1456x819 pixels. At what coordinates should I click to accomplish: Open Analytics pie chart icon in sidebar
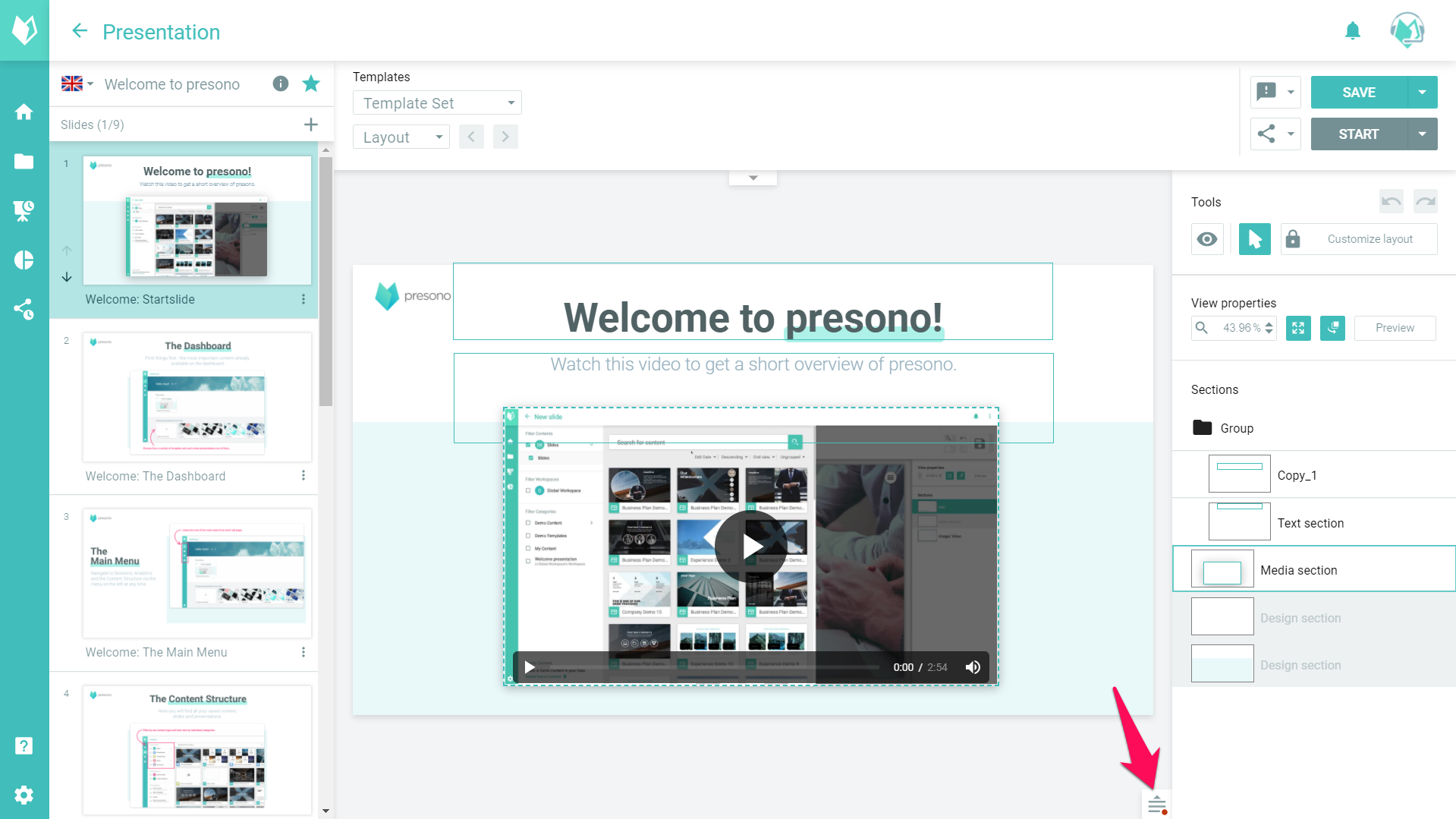point(24,260)
